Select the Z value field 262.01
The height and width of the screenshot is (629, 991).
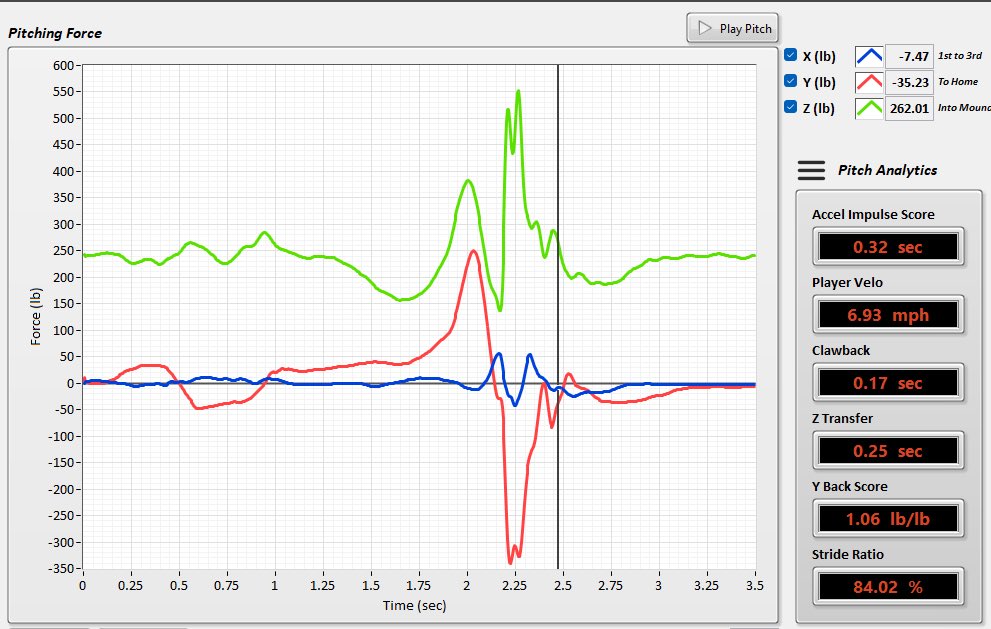coord(909,108)
